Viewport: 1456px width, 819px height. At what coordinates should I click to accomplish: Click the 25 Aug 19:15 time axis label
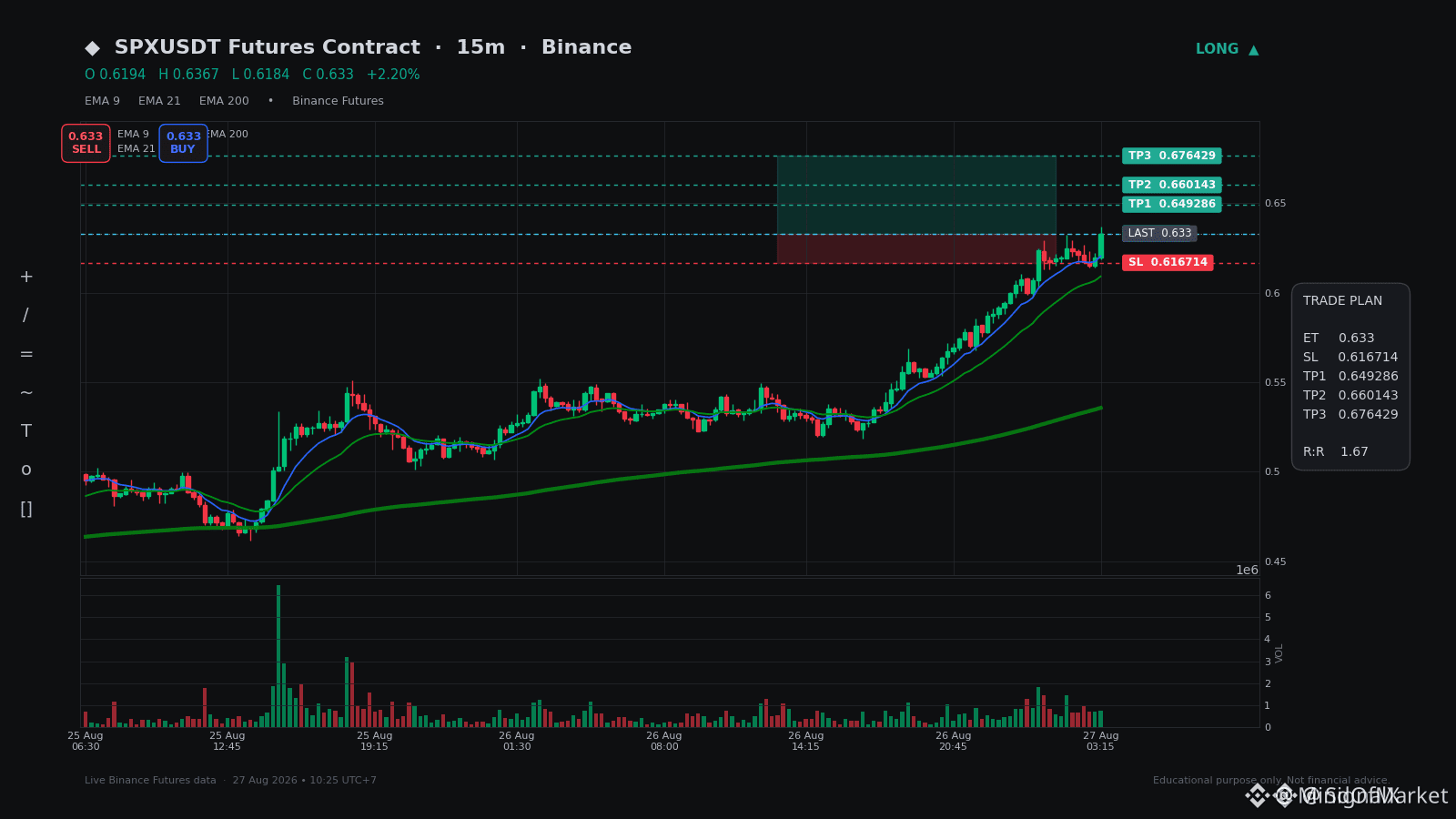click(x=375, y=741)
